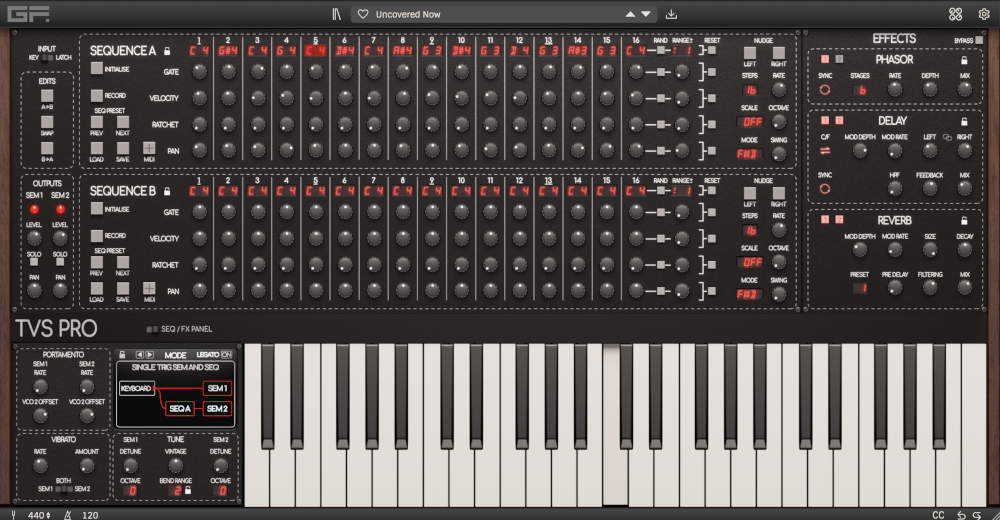Click the undo arrow in status bar

(x=961, y=515)
